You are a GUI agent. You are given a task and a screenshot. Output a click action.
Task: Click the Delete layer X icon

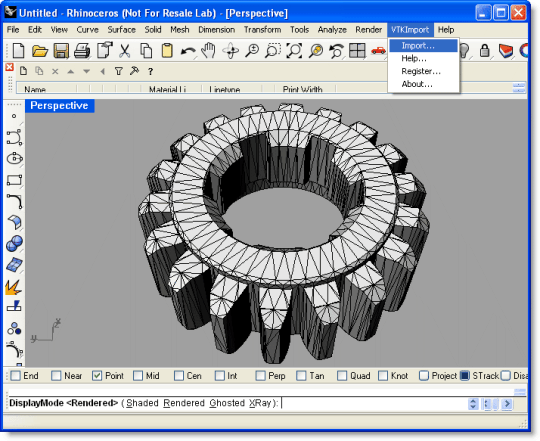point(55,72)
